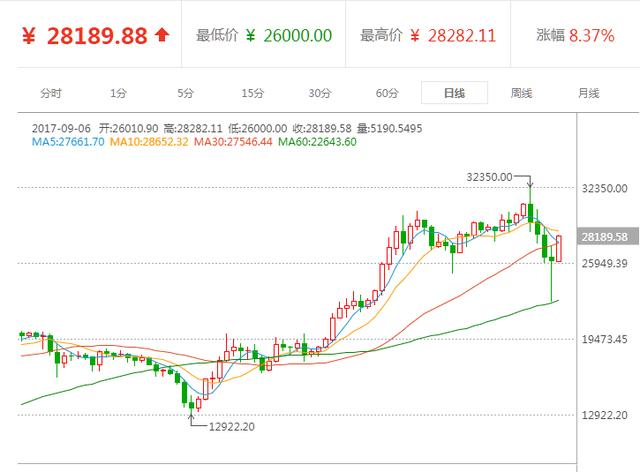This screenshot has height=472, width=640.
Task: Click the 低:26000.00 low value in chart header
Action: tap(258, 128)
